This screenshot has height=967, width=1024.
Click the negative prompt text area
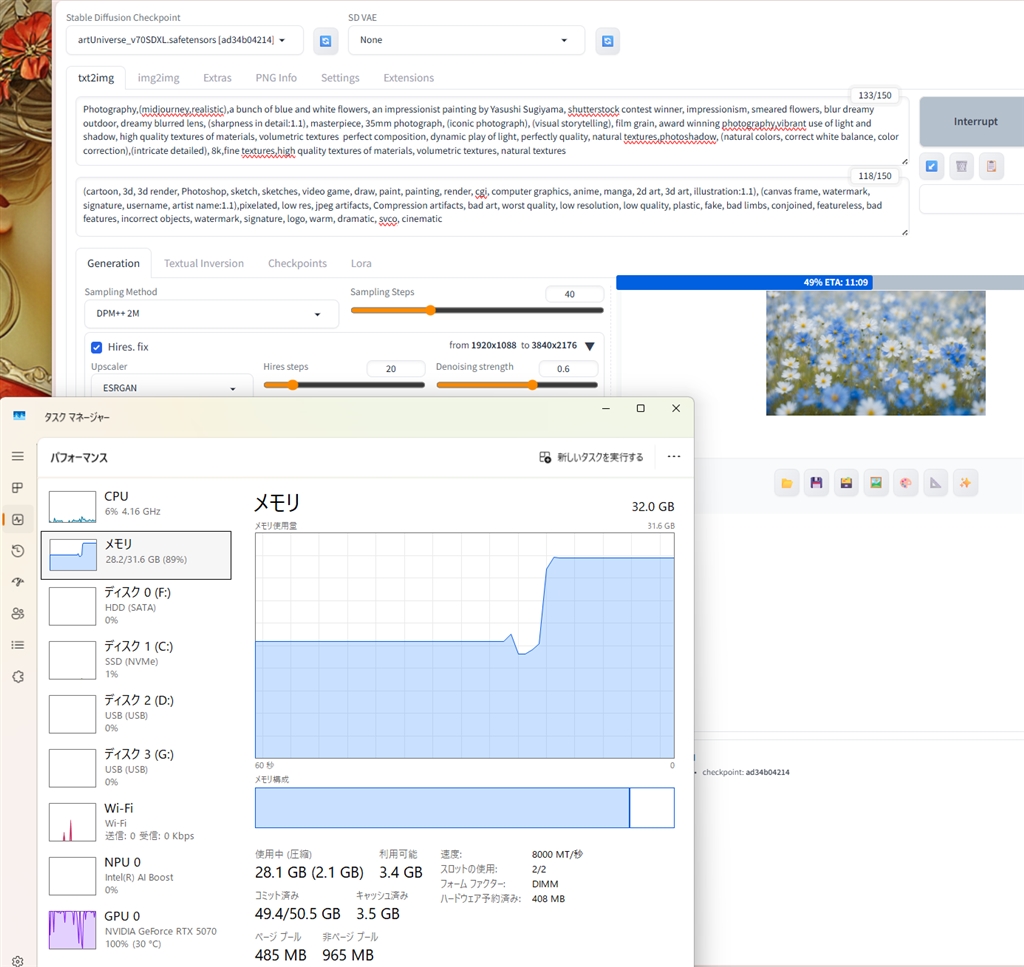coord(492,206)
